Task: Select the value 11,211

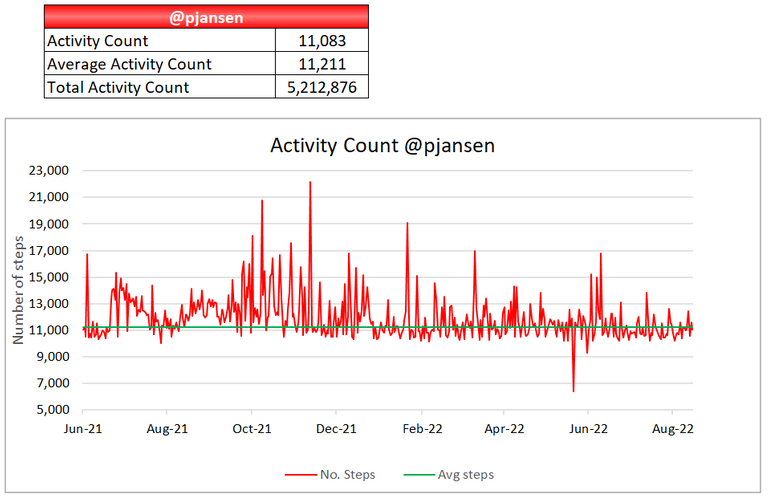Action: pyautogui.click(x=322, y=64)
